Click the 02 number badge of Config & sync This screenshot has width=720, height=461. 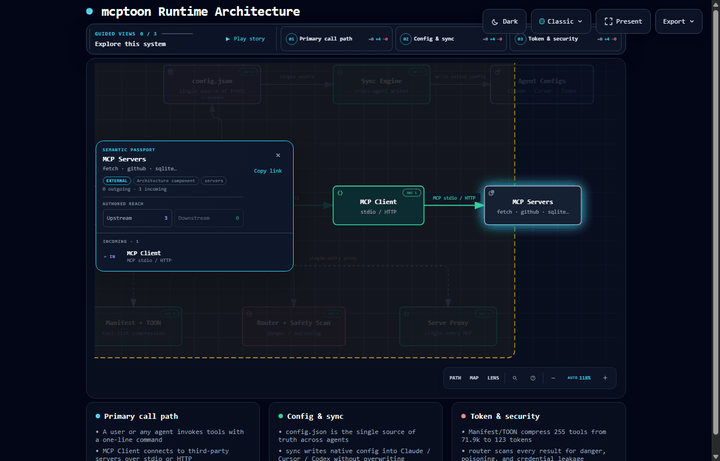click(x=405, y=39)
